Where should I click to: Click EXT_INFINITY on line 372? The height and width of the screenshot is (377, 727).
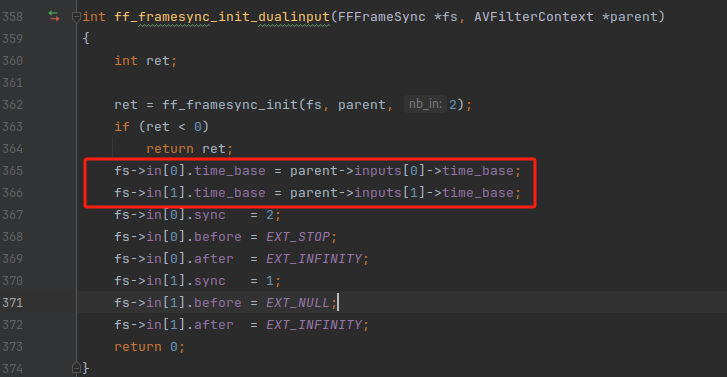[314, 325]
